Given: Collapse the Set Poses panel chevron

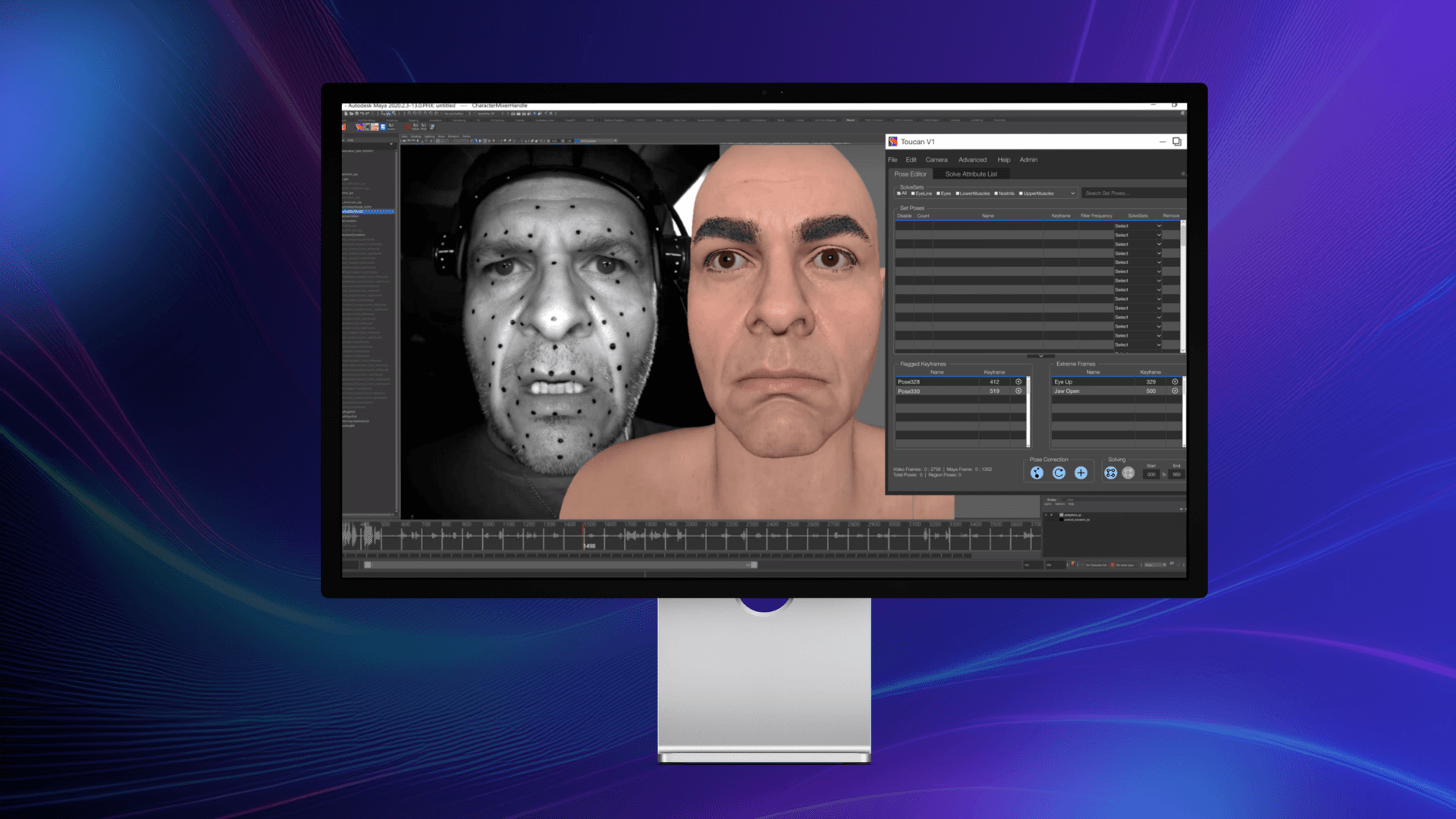Looking at the screenshot, I should click(1040, 356).
